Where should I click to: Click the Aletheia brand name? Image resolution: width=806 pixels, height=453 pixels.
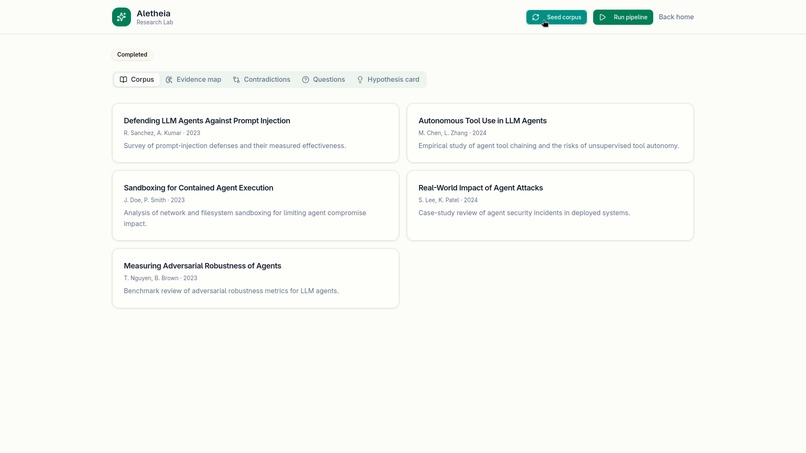tap(153, 13)
